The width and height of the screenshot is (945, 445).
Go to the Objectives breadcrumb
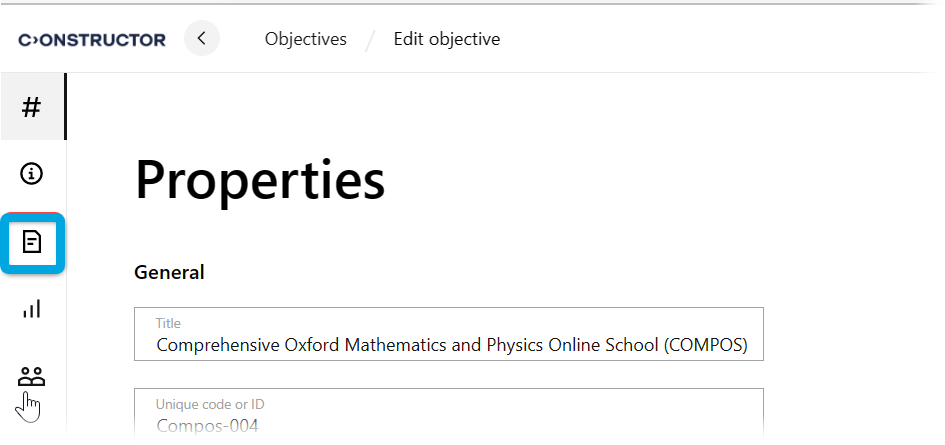click(305, 40)
